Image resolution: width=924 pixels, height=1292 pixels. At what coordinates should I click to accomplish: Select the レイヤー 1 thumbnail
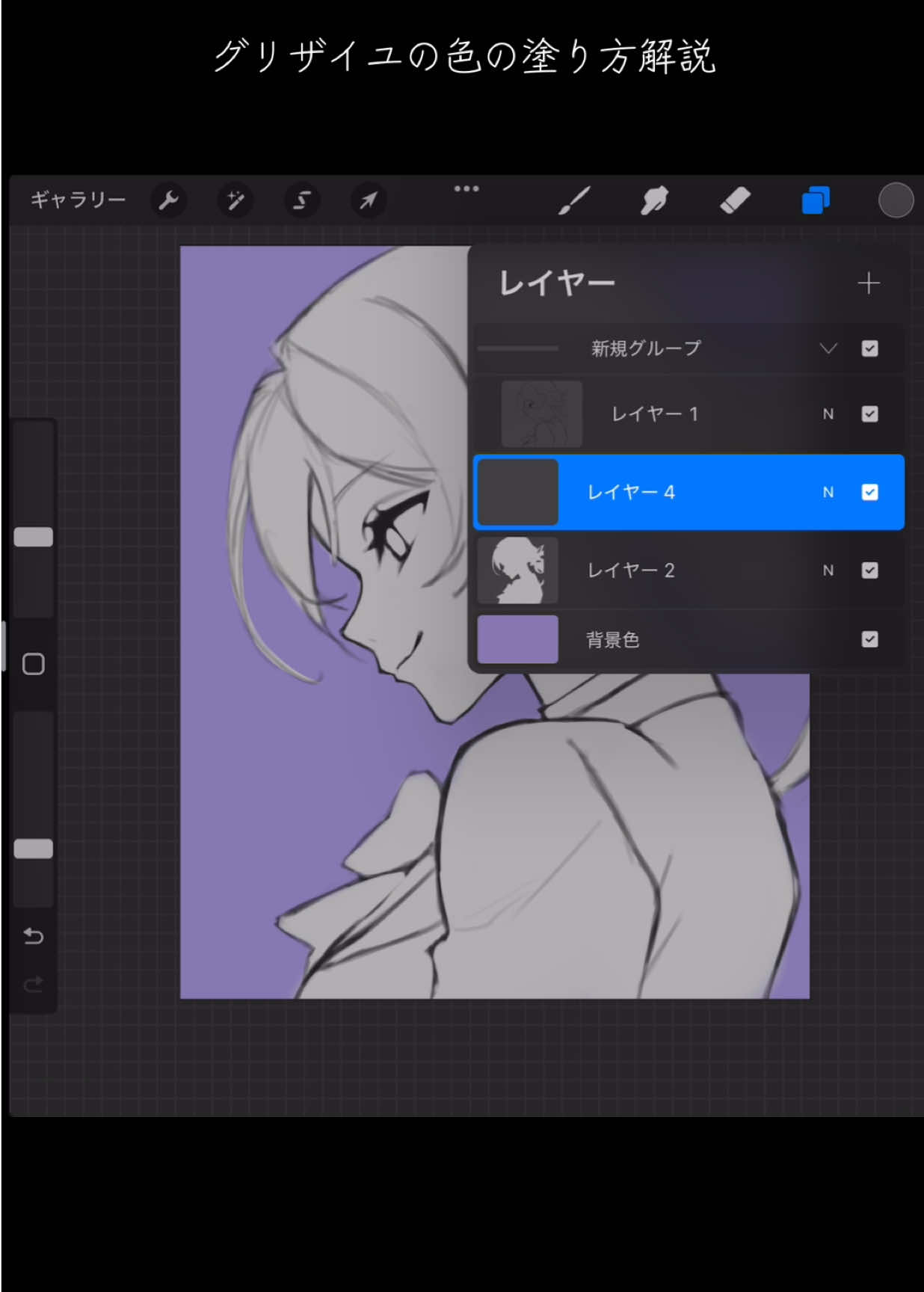541,413
